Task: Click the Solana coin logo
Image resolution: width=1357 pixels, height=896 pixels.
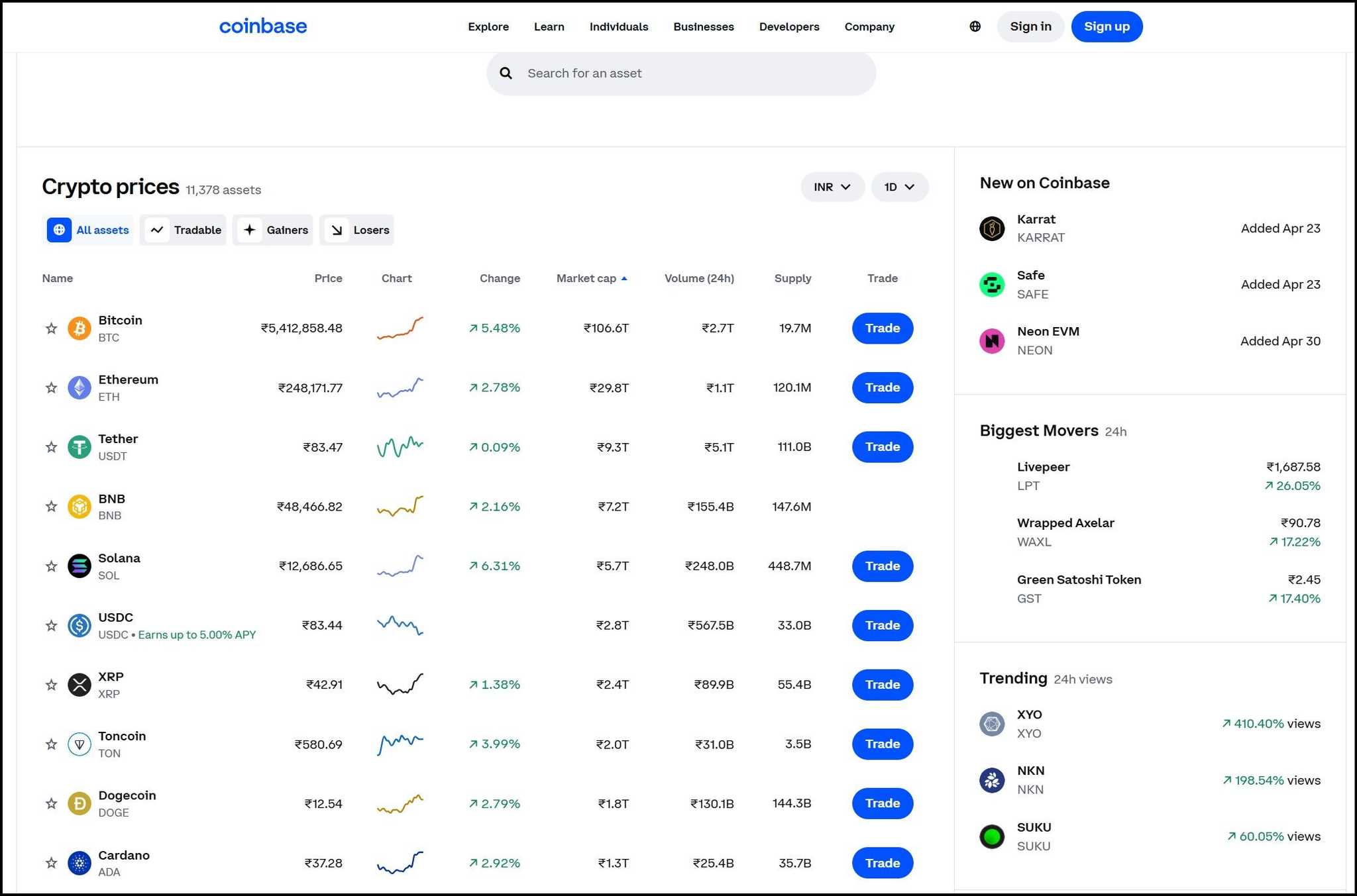Action: click(79, 566)
